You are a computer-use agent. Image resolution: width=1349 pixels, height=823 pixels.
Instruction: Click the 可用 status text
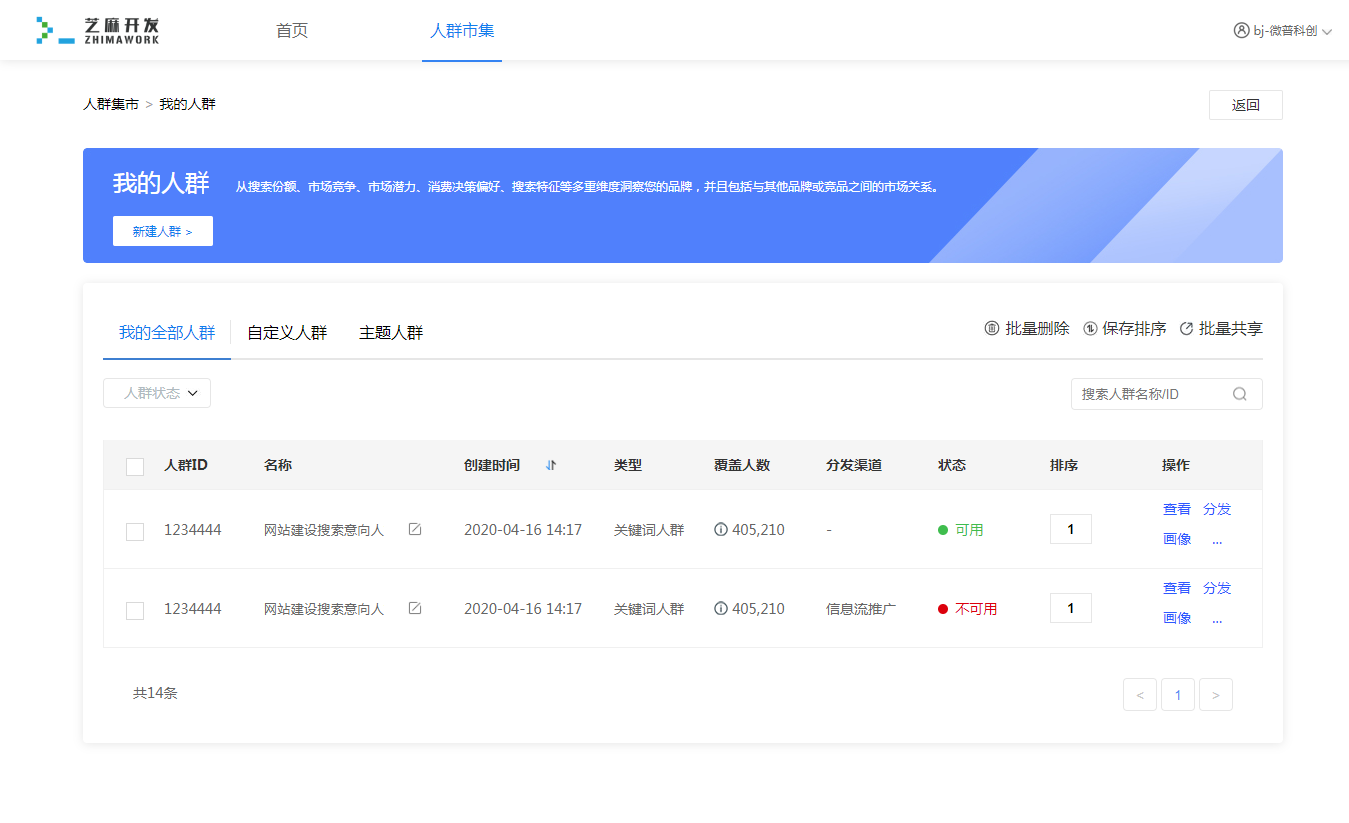click(969, 530)
